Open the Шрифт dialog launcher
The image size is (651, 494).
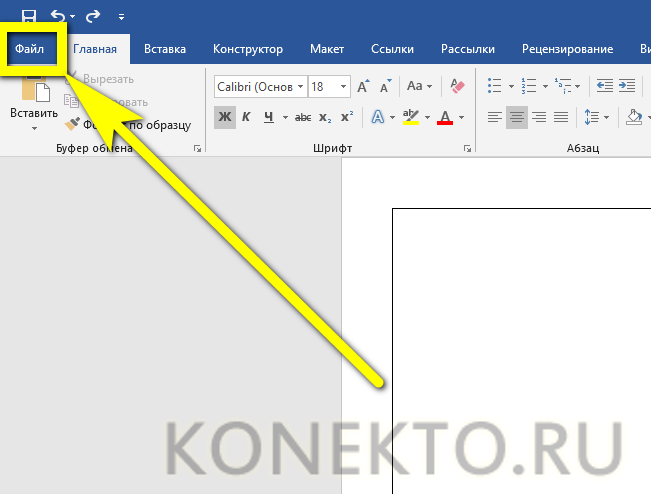pos(467,149)
